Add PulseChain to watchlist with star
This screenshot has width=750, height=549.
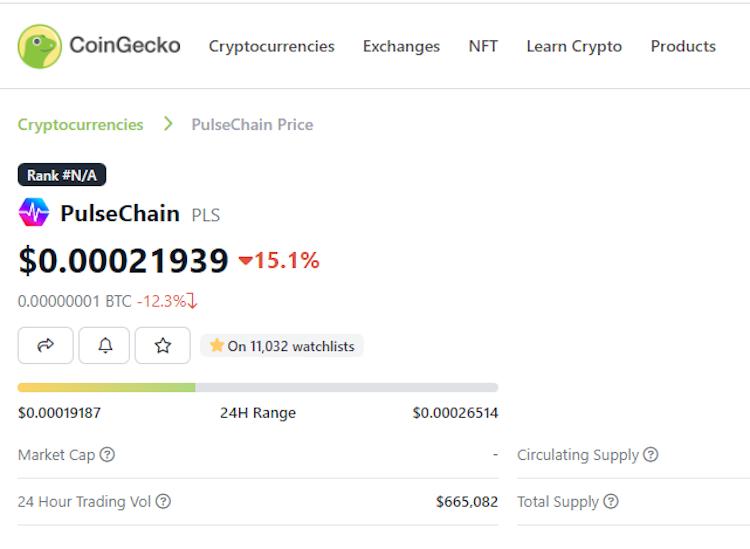163,345
